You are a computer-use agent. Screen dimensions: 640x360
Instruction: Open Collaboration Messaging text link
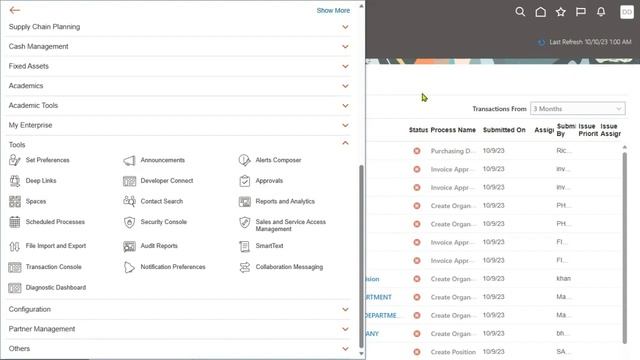tap(289, 267)
